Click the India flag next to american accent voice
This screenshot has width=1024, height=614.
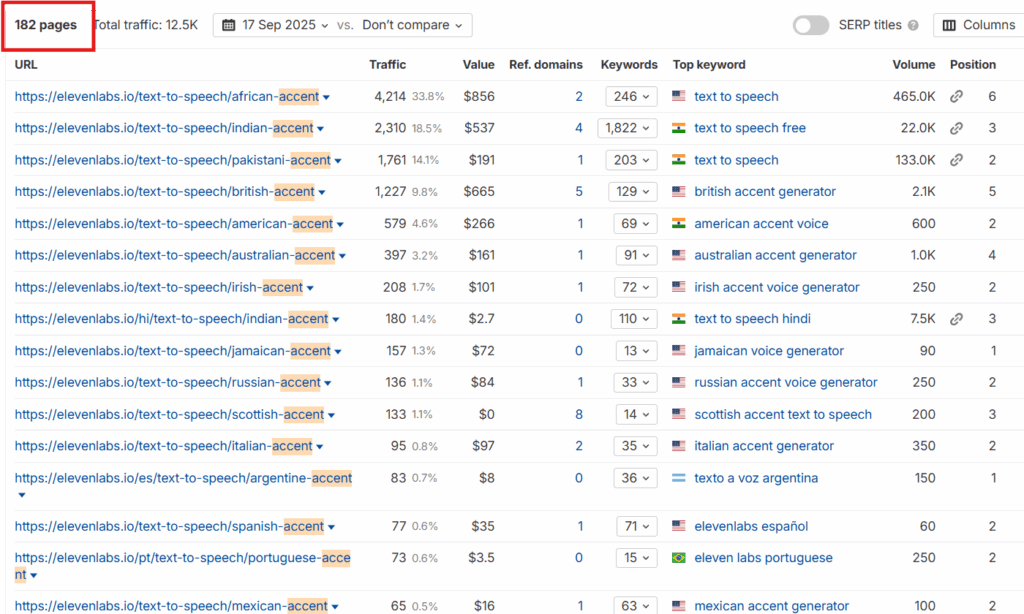click(679, 223)
